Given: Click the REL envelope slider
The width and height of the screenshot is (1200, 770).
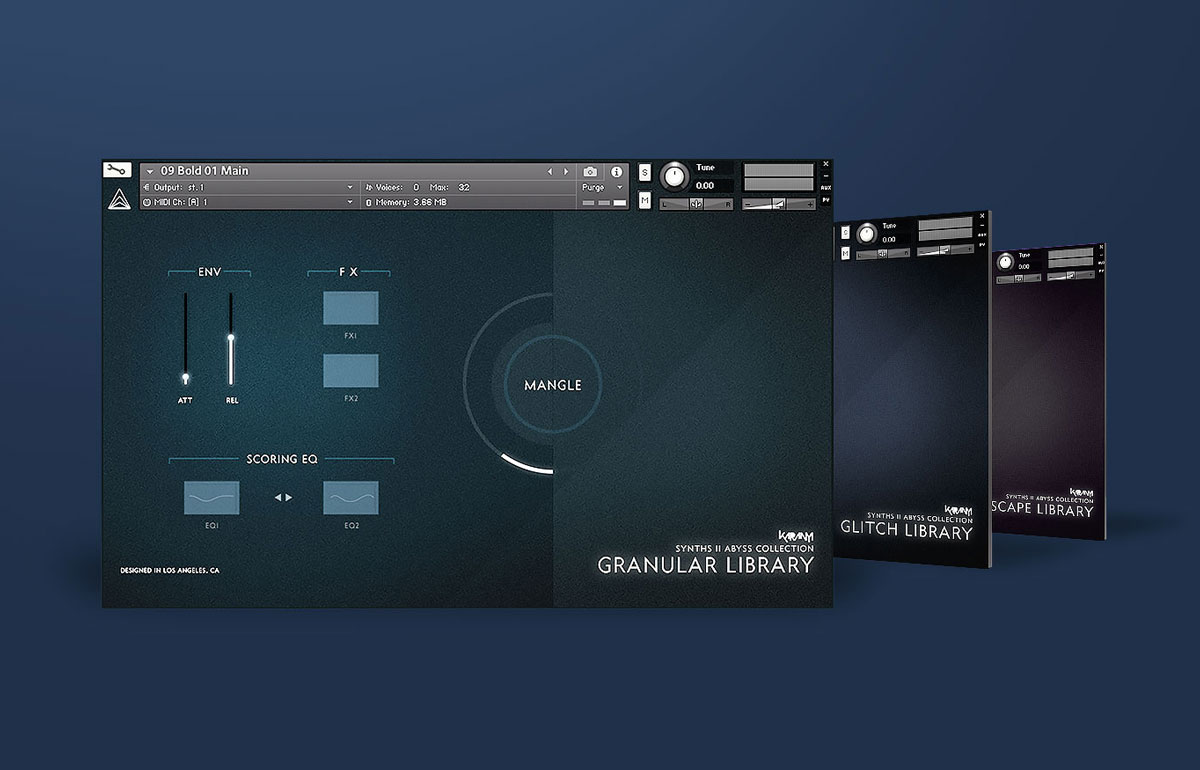Looking at the screenshot, I should (x=231, y=339).
